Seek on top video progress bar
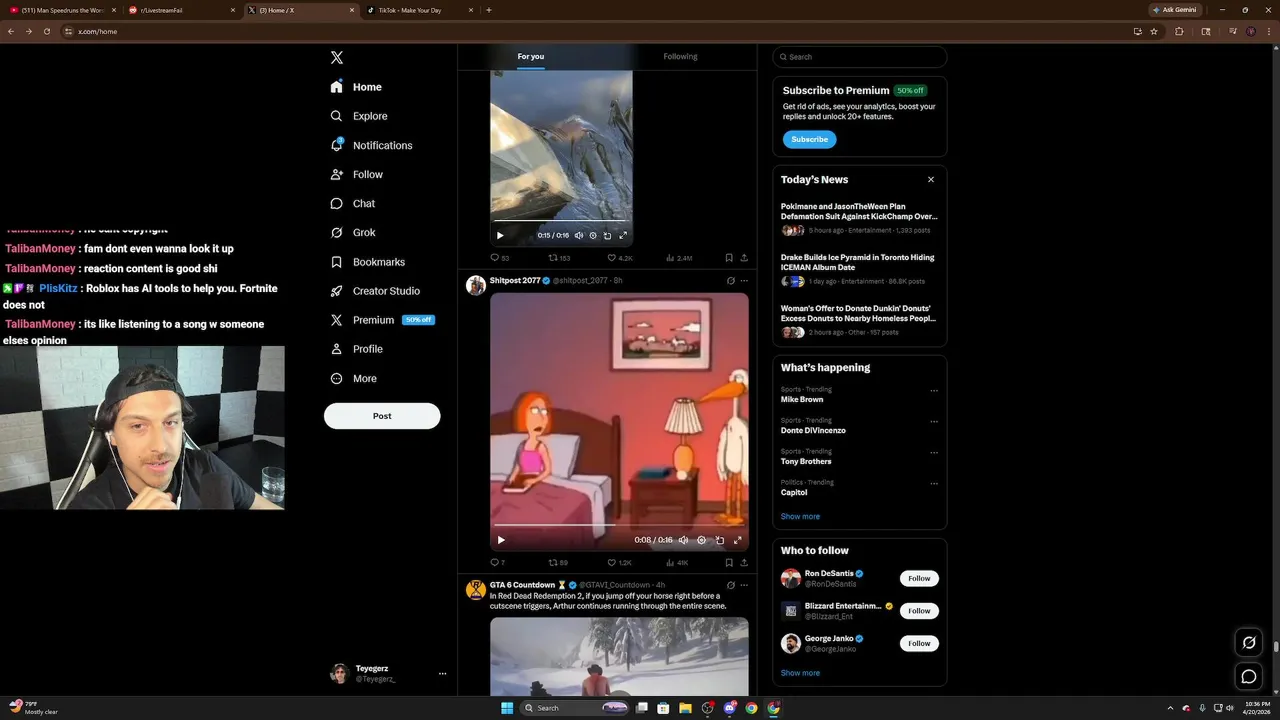The height and width of the screenshot is (720, 1280). tap(560, 221)
